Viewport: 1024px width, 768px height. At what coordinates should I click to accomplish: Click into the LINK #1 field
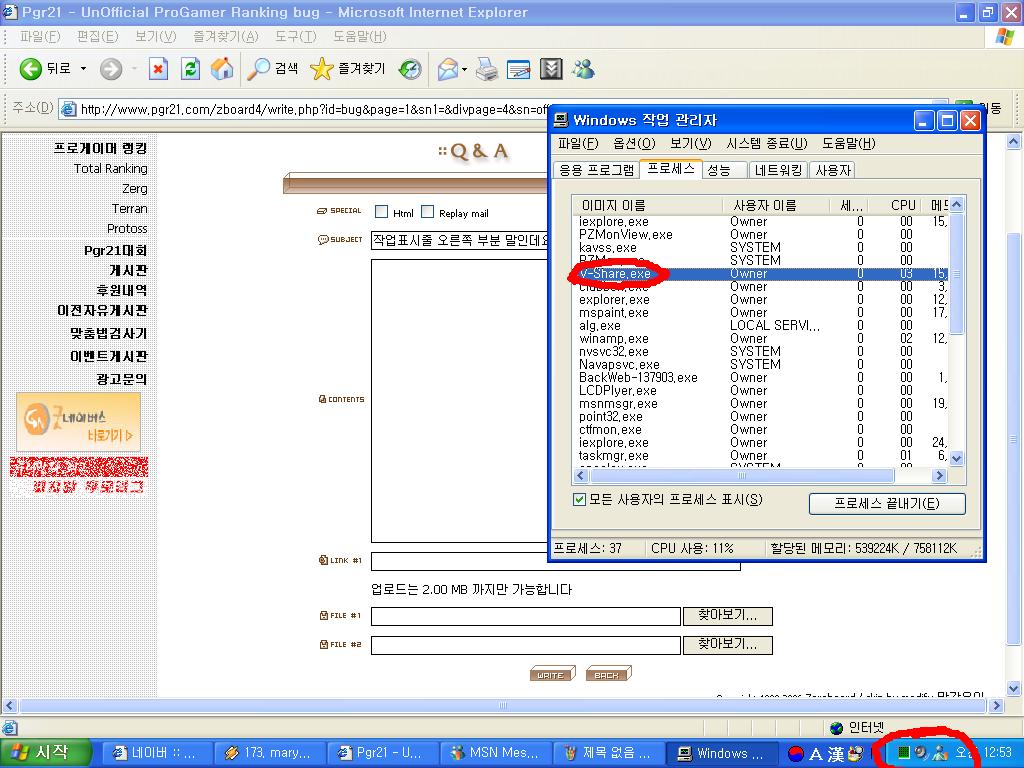[556, 562]
